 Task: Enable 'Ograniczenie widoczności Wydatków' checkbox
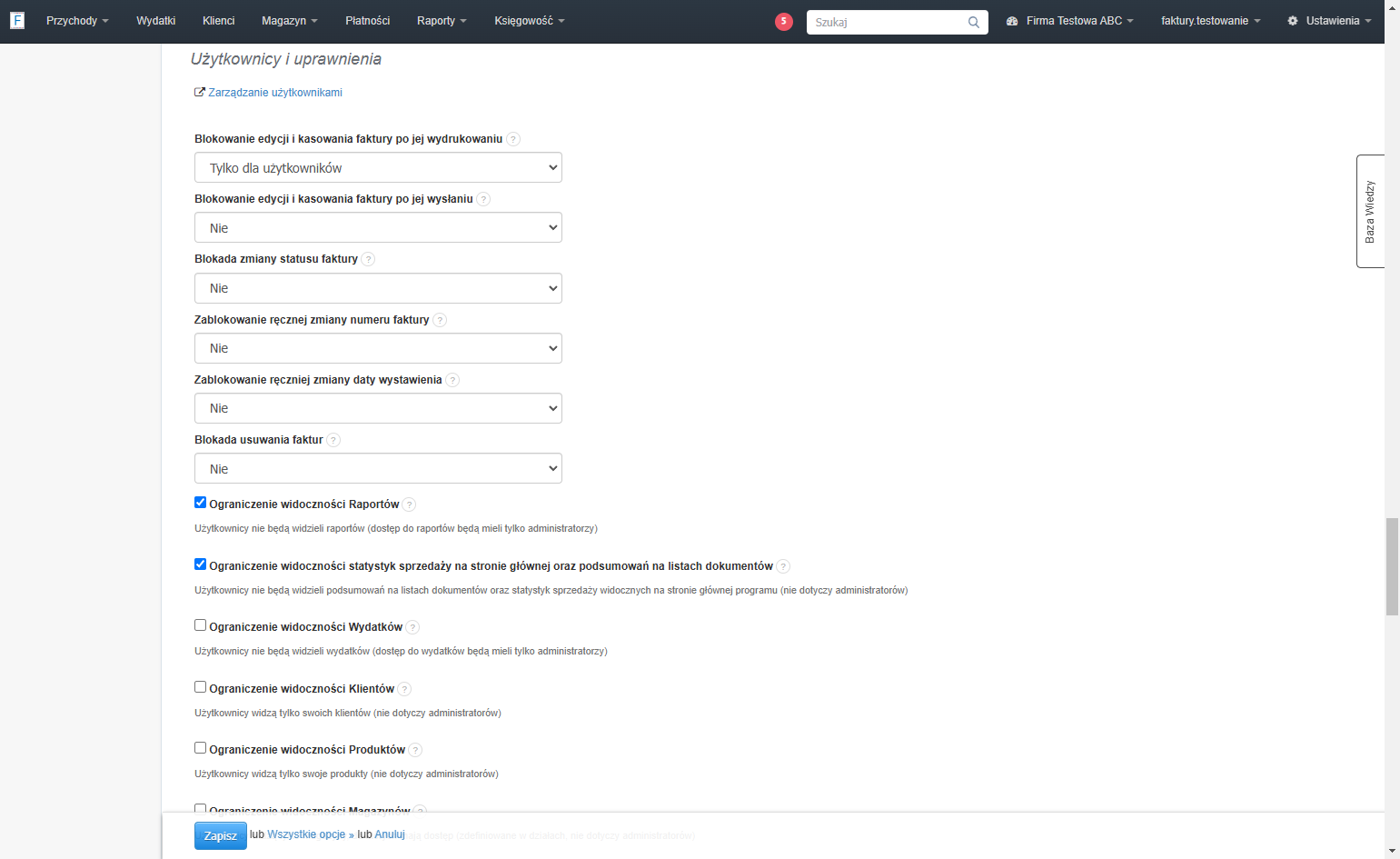tap(201, 625)
